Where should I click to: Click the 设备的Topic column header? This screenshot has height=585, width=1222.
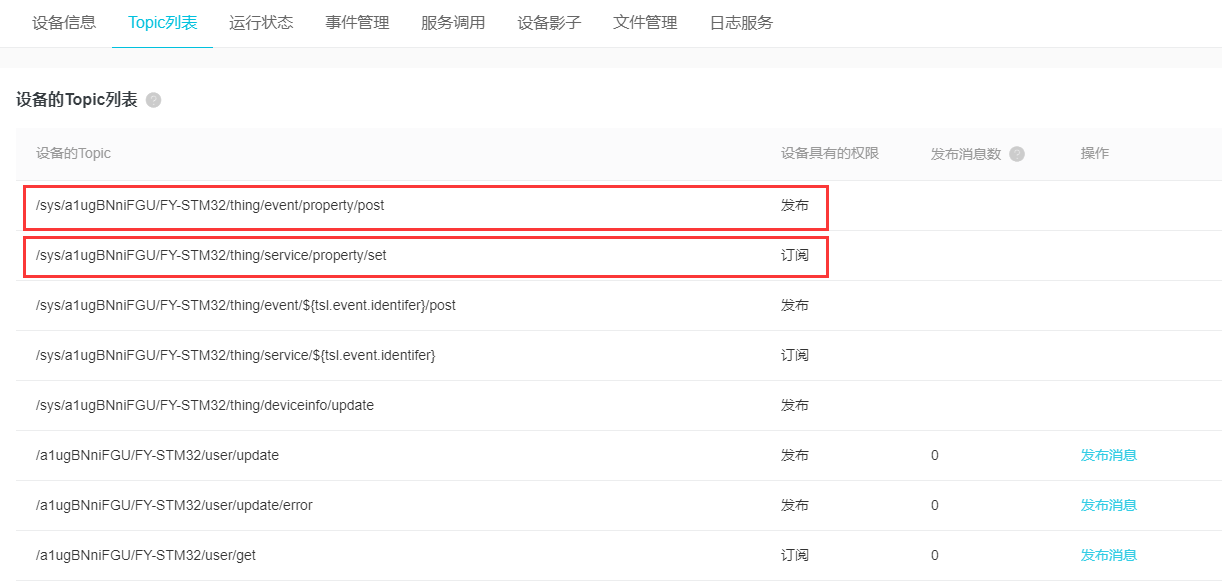click(73, 154)
